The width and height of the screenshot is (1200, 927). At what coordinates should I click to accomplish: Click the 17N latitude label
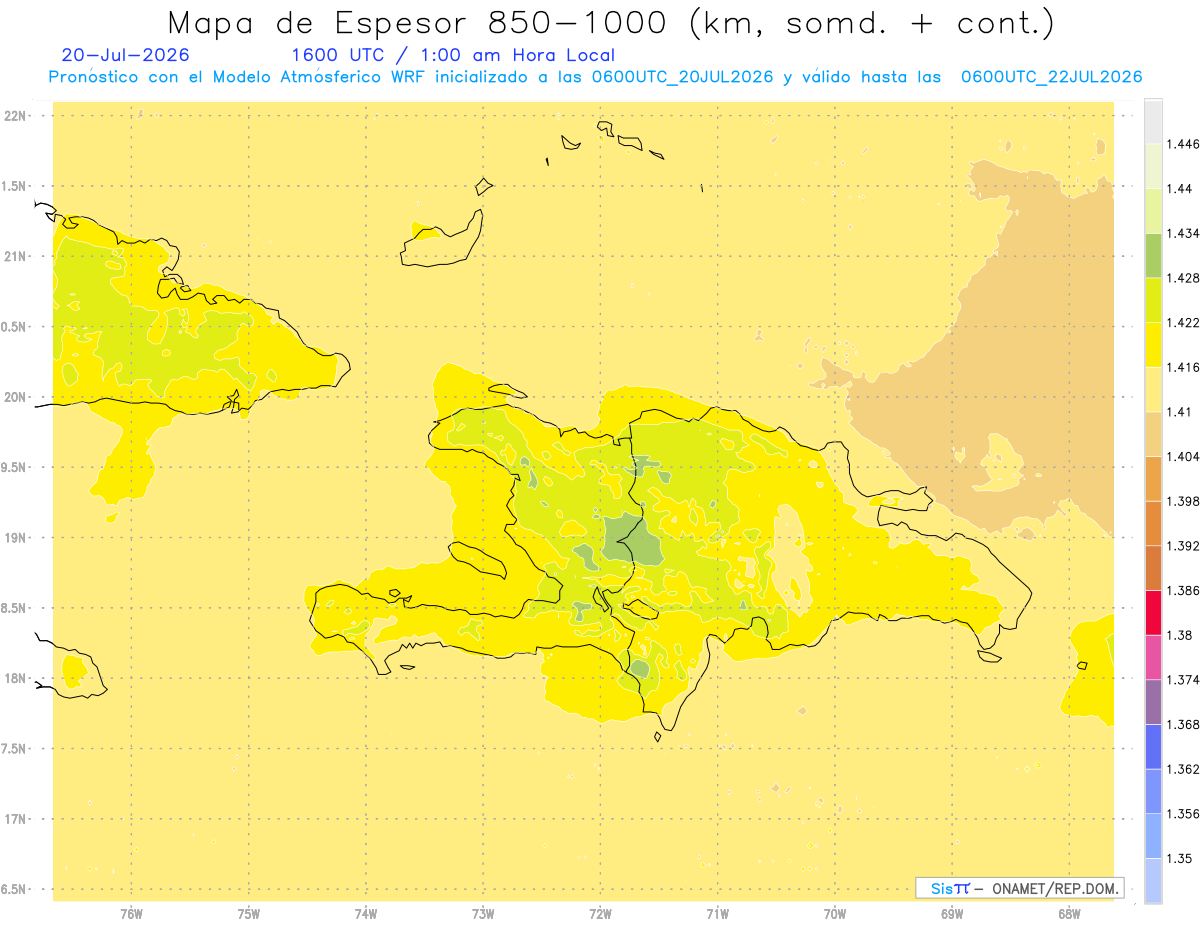pyautogui.click(x=17, y=819)
